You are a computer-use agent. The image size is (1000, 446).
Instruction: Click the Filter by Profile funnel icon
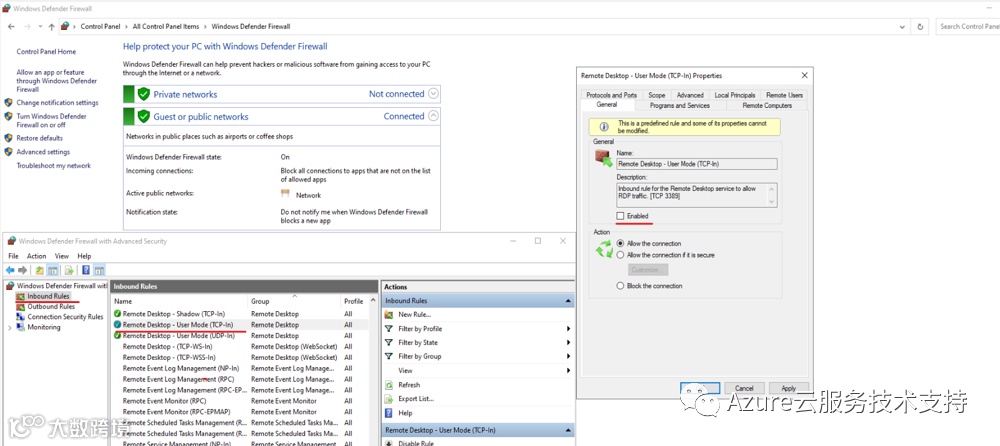[389, 329]
